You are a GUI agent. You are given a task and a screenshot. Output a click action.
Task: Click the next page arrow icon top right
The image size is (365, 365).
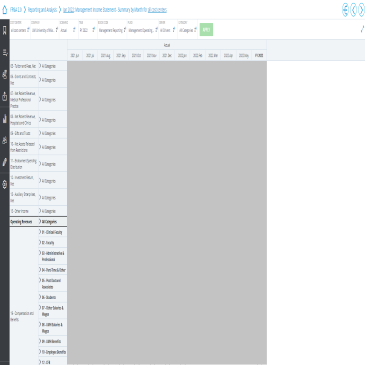tap(361, 10)
